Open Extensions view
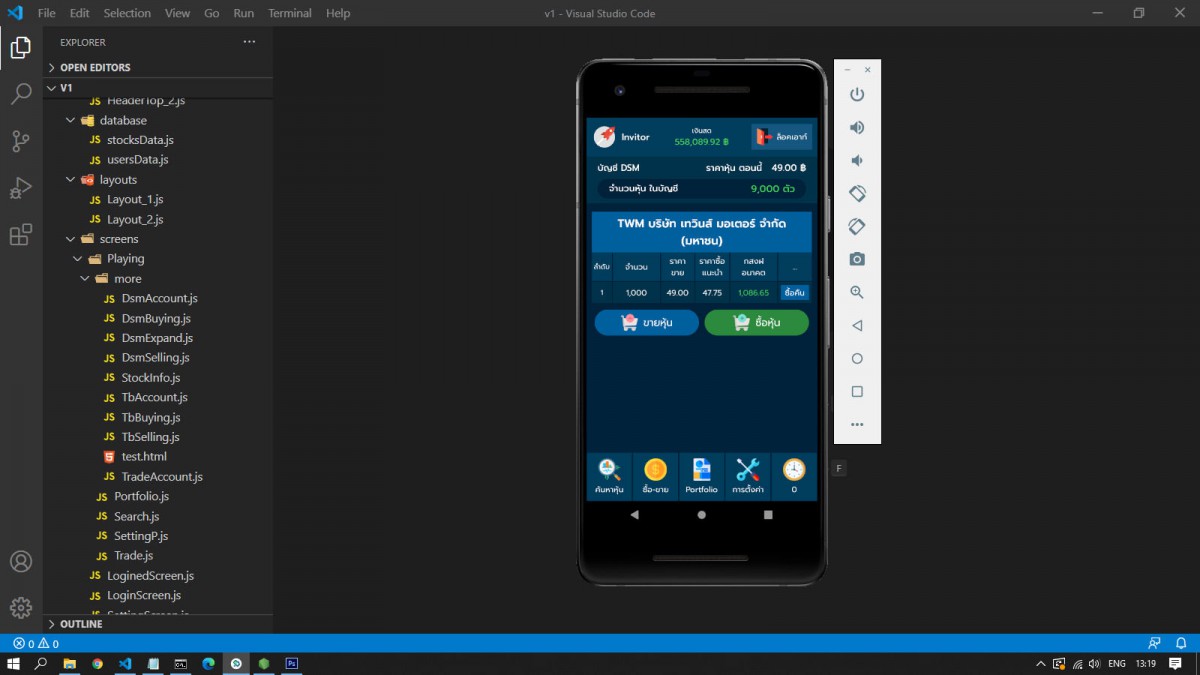Image resolution: width=1200 pixels, height=675 pixels. tap(21, 235)
